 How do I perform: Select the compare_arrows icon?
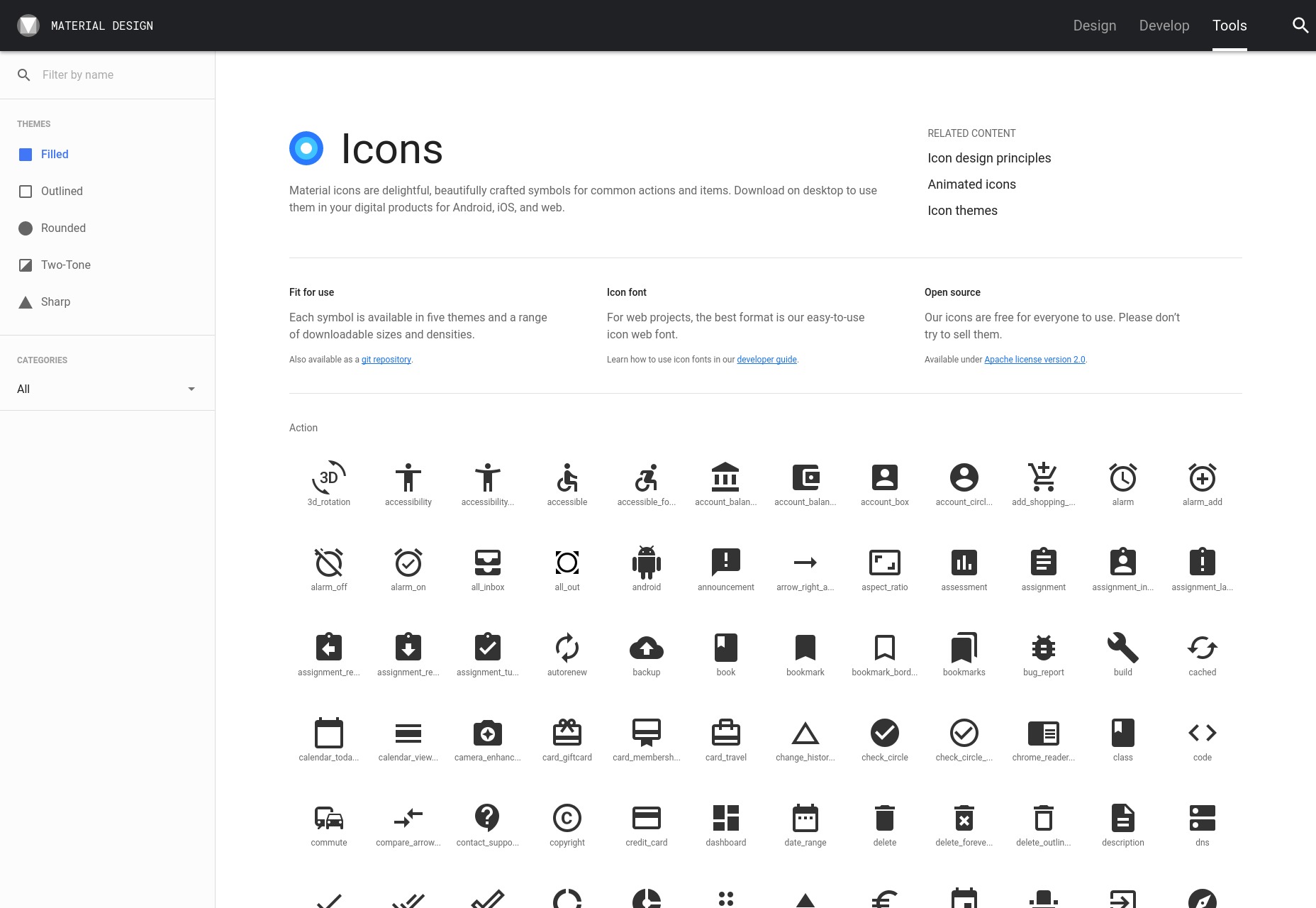(408, 818)
